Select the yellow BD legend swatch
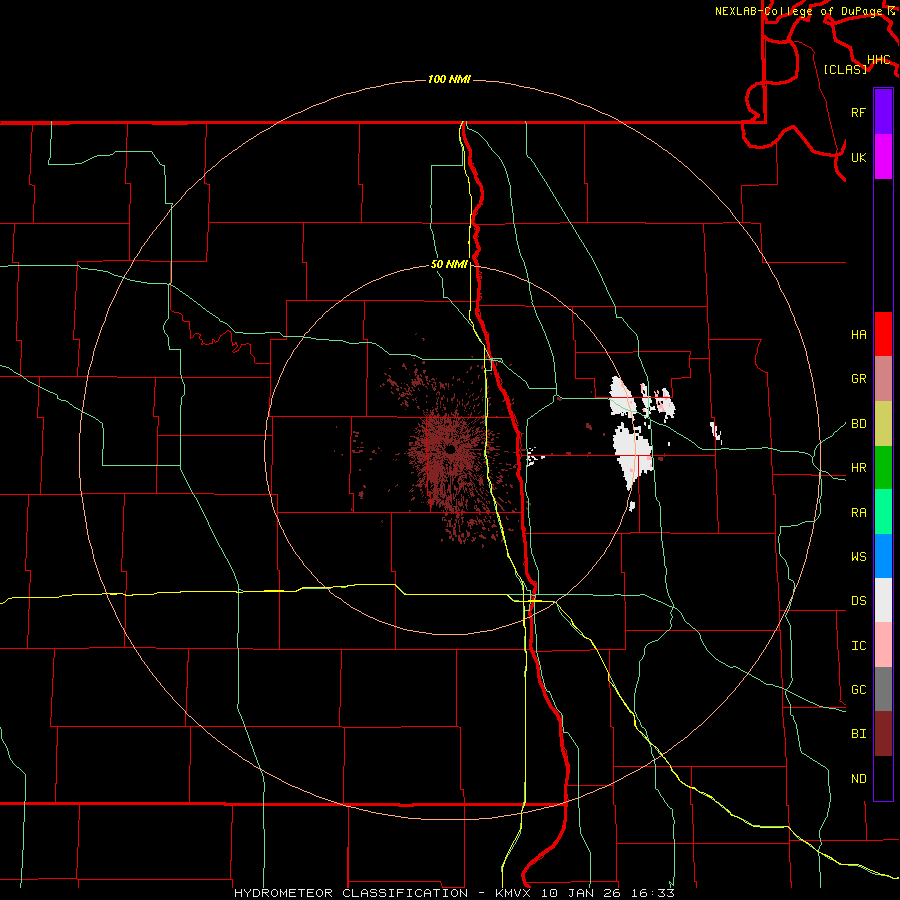Image resolution: width=900 pixels, height=900 pixels. (x=883, y=423)
